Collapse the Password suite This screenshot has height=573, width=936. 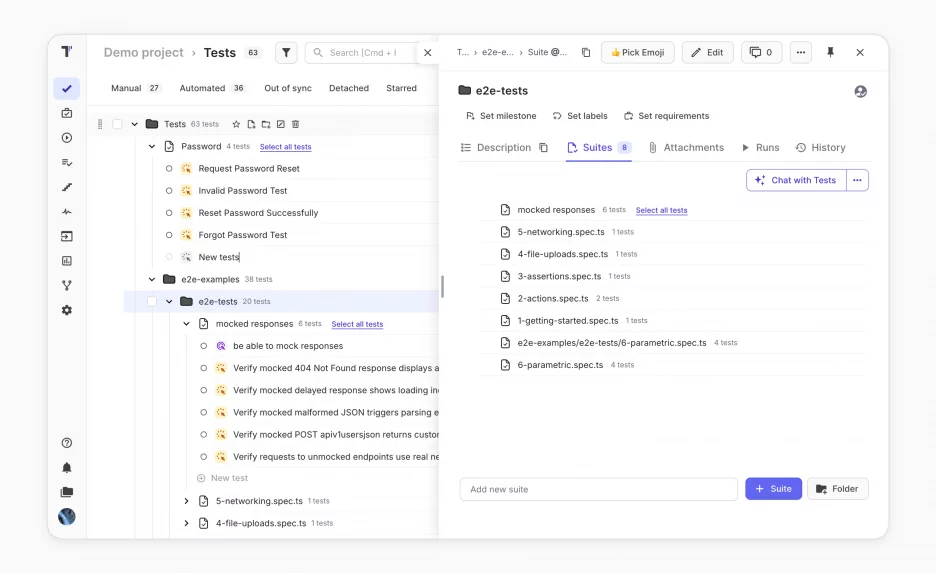tap(152, 146)
